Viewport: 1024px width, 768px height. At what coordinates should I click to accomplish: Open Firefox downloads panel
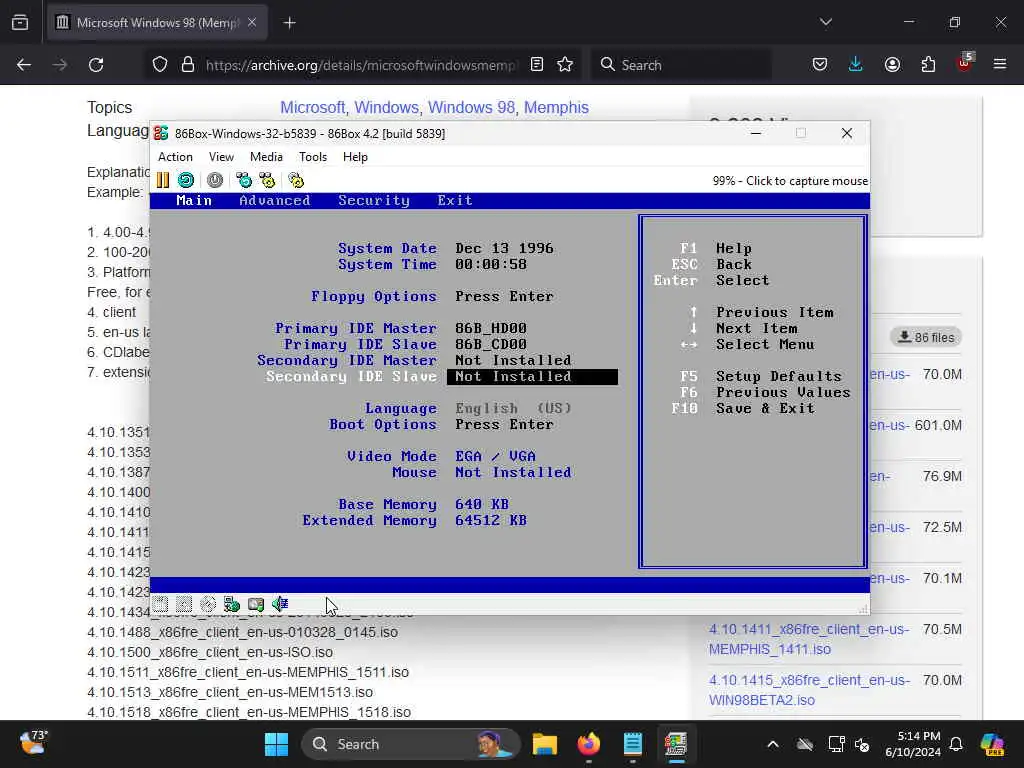pyautogui.click(x=856, y=65)
